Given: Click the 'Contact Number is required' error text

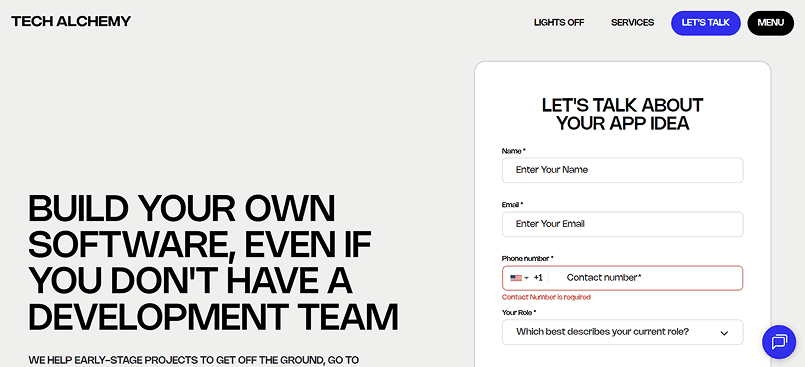Looking at the screenshot, I should pyautogui.click(x=546, y=297).
